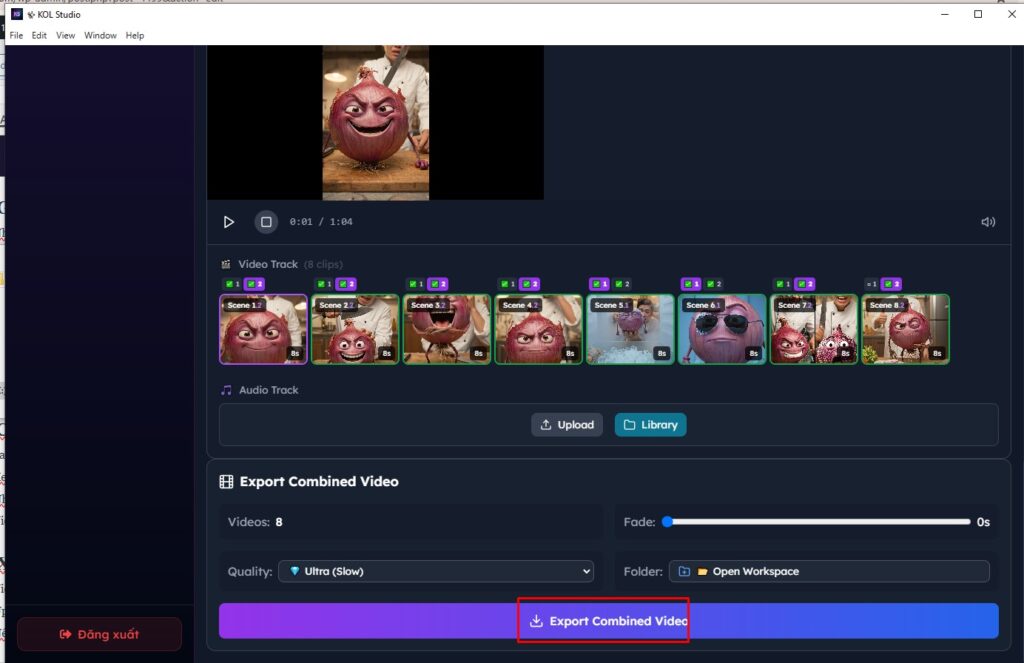Mute the preview with the speaker icon
The height and width of the screenshot is (663, 1024).
coord(988,222)
